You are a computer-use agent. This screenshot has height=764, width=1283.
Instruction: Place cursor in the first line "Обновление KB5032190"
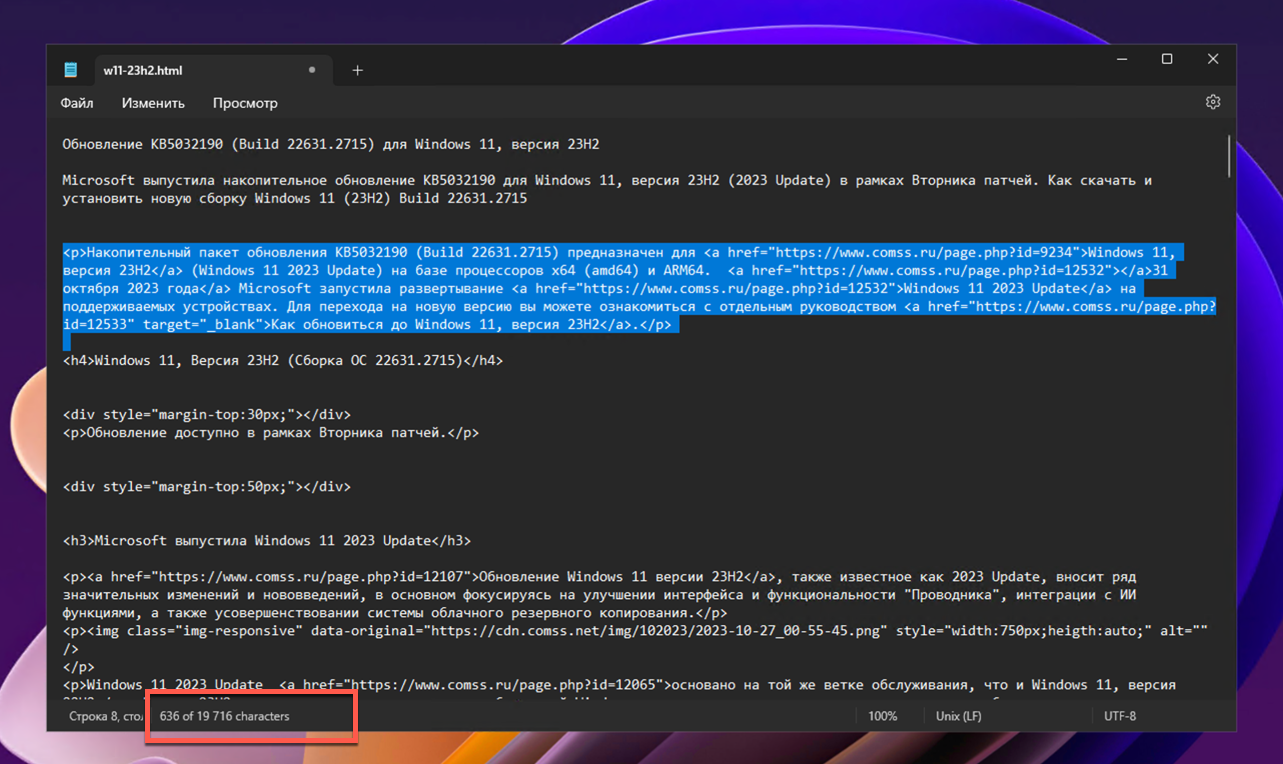[331, 144]
